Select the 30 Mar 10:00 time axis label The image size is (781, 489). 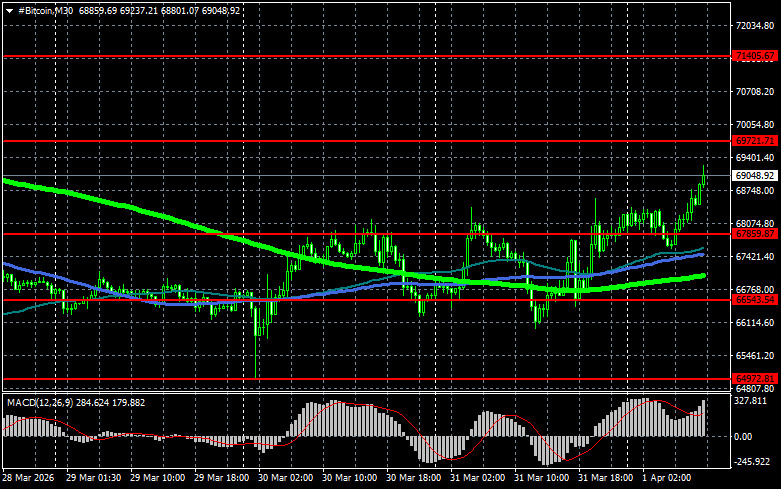[349, 478]
